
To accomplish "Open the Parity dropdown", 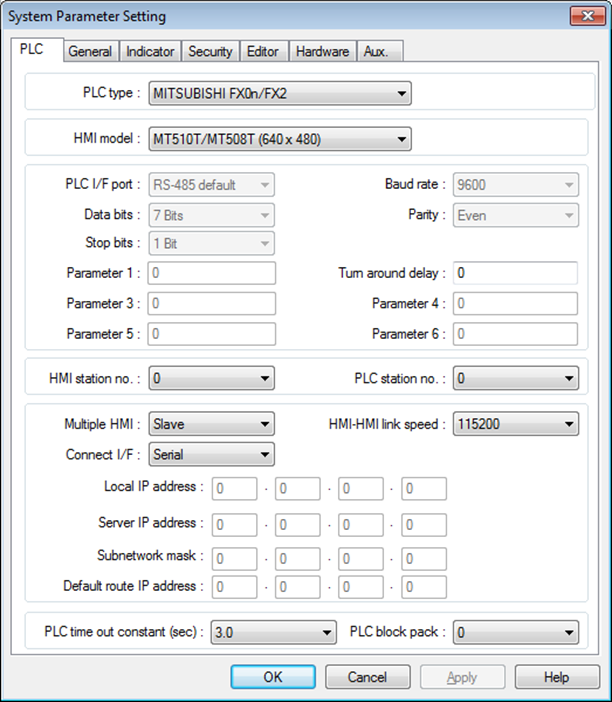I will 515,215.
